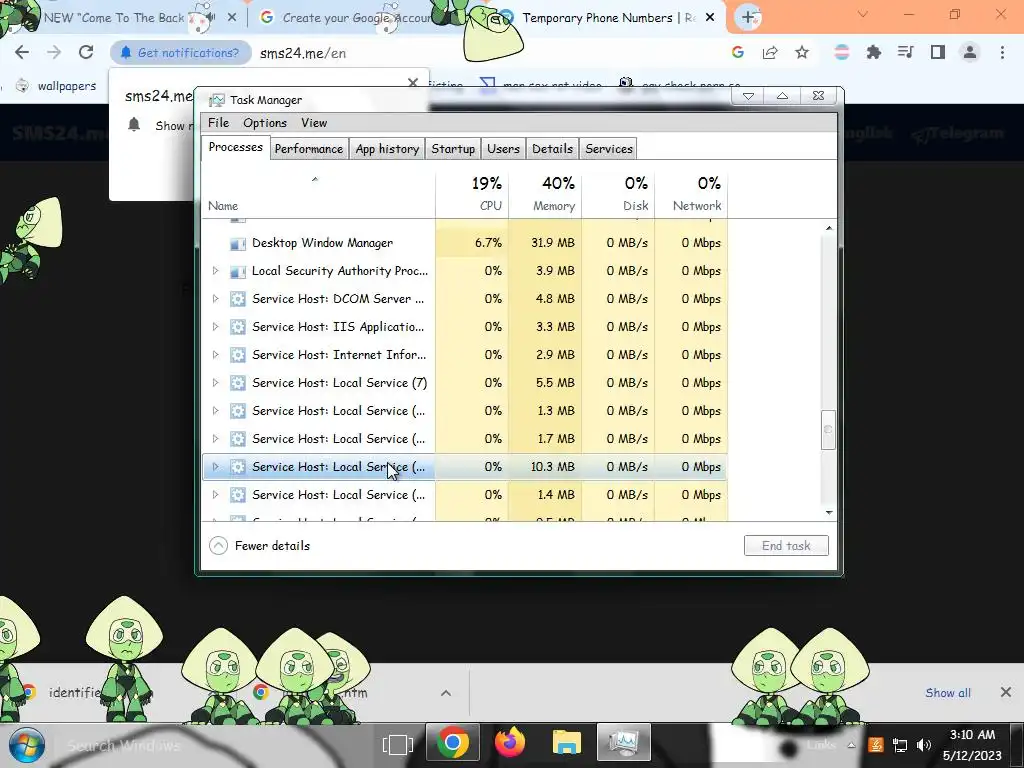Open Chrome three-dot menu
Image resolution: width=1024 pixels, height=768 pixels.
1002,53
